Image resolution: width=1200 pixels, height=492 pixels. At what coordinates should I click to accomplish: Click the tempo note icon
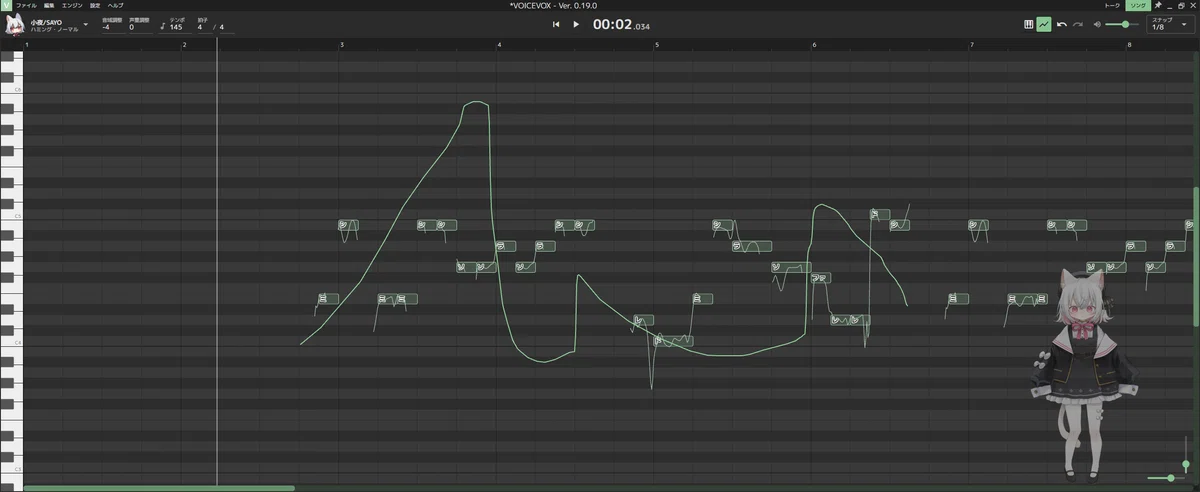[163, 25]
